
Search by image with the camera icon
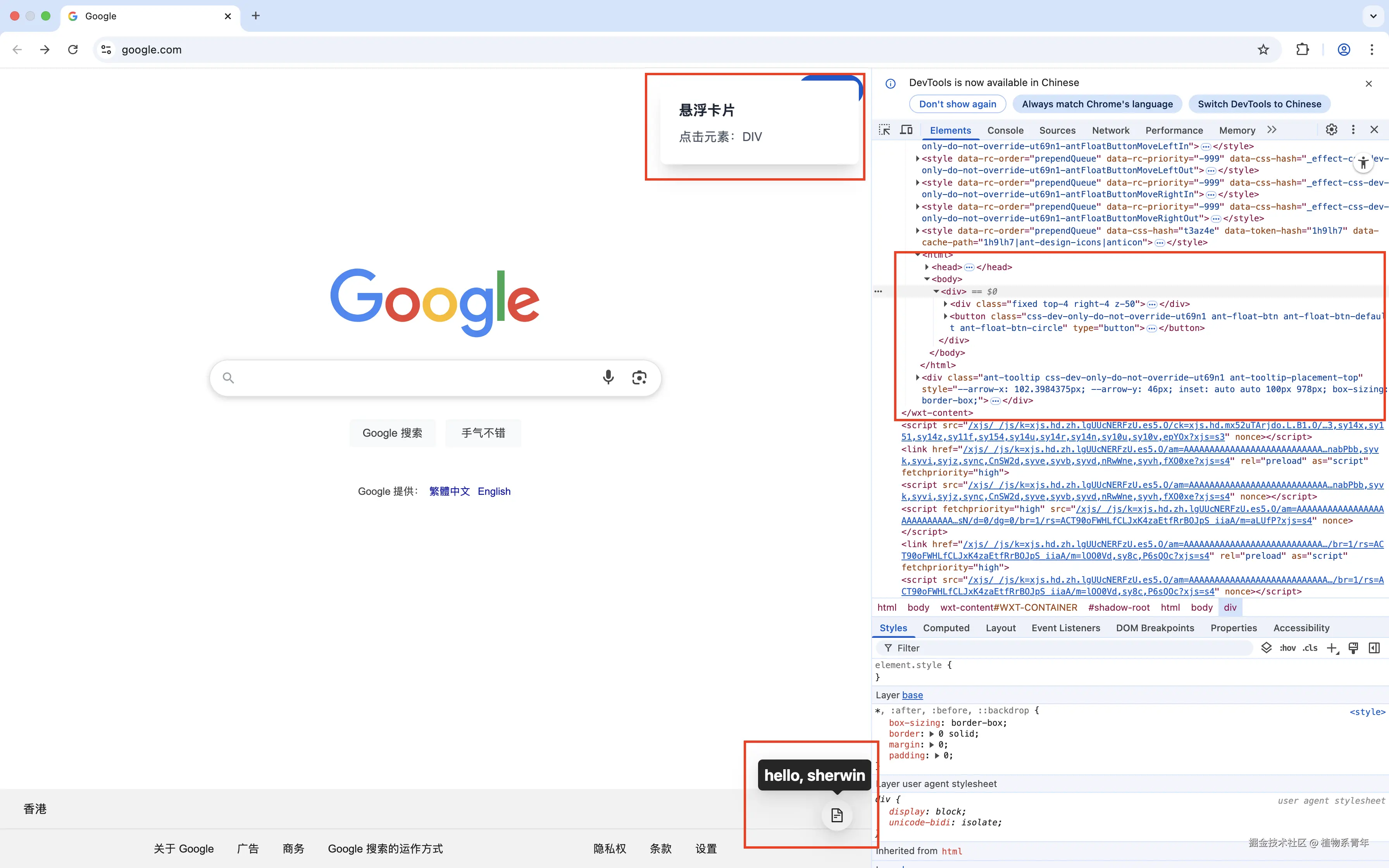(639, 377)
